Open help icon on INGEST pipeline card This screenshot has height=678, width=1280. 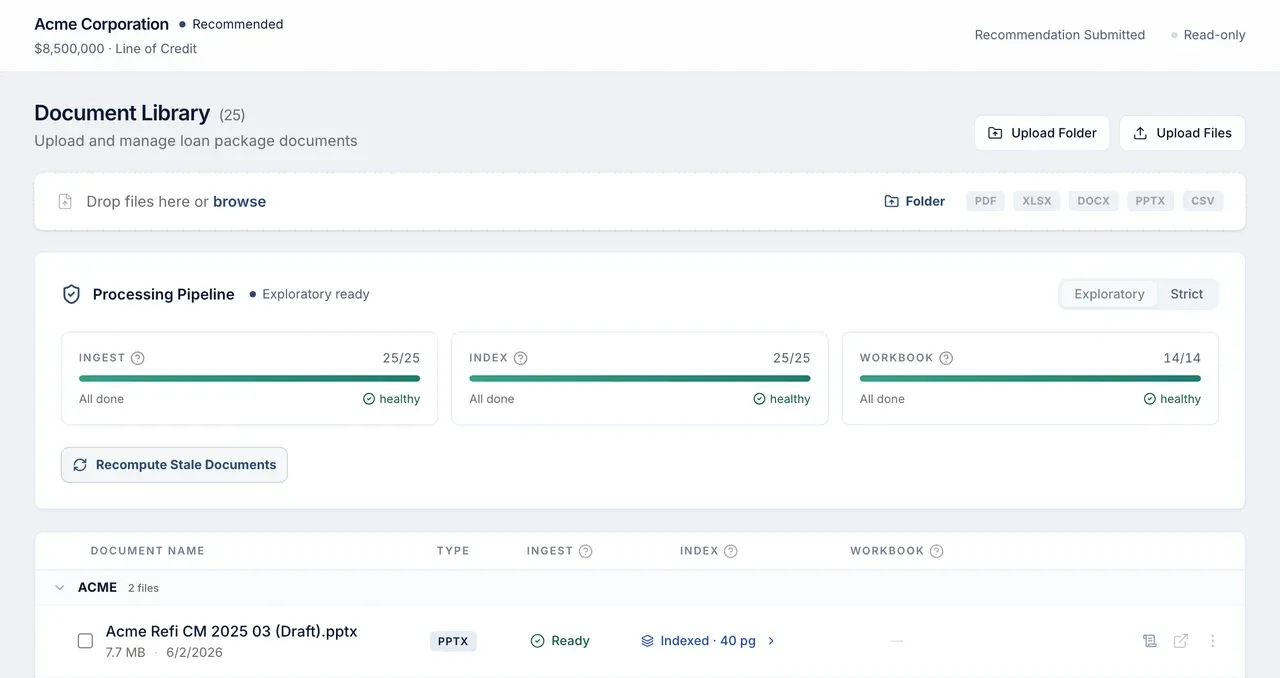(138, 358)
